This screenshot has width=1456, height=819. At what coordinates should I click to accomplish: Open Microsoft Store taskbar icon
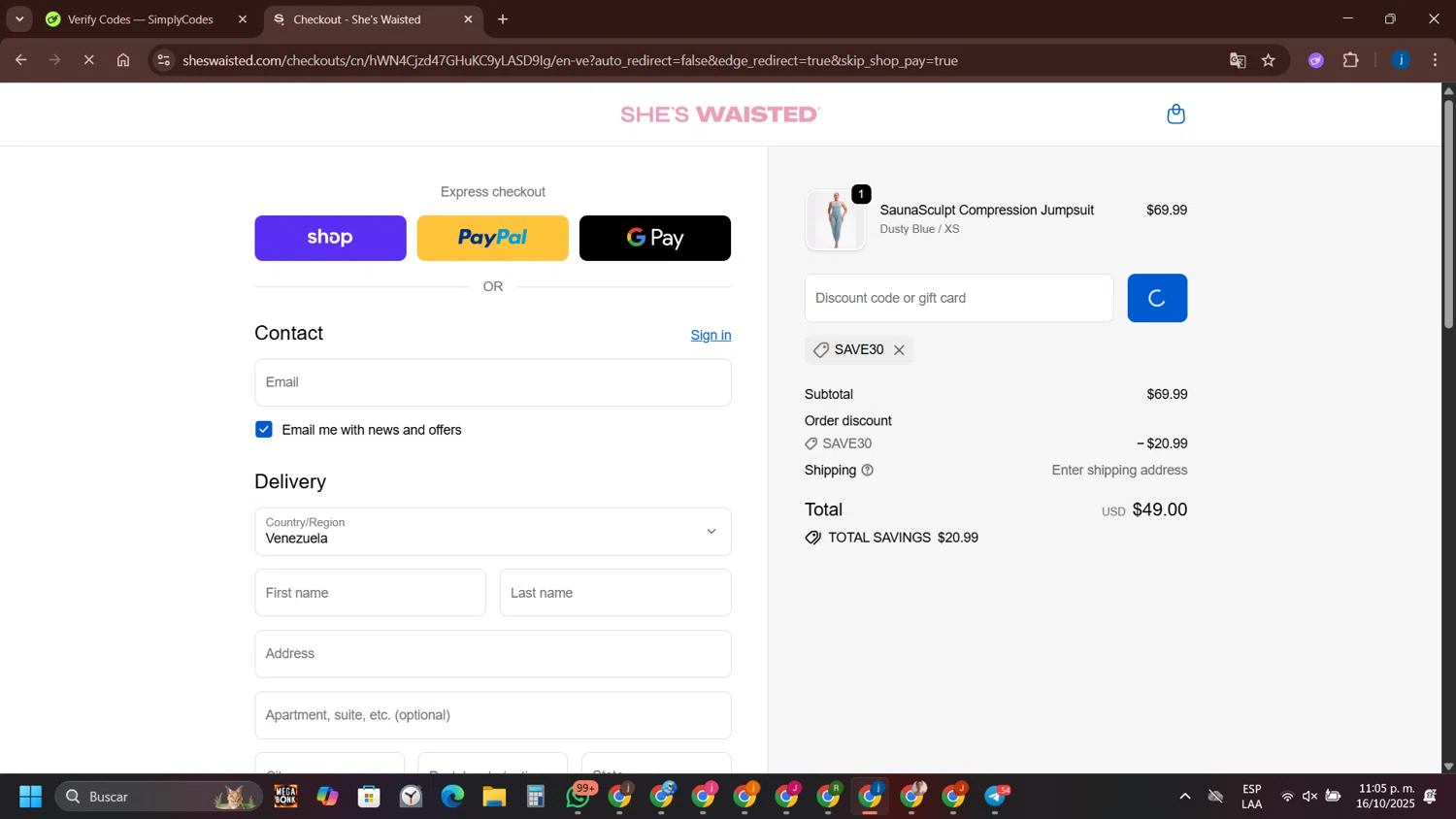coord(369,797)
